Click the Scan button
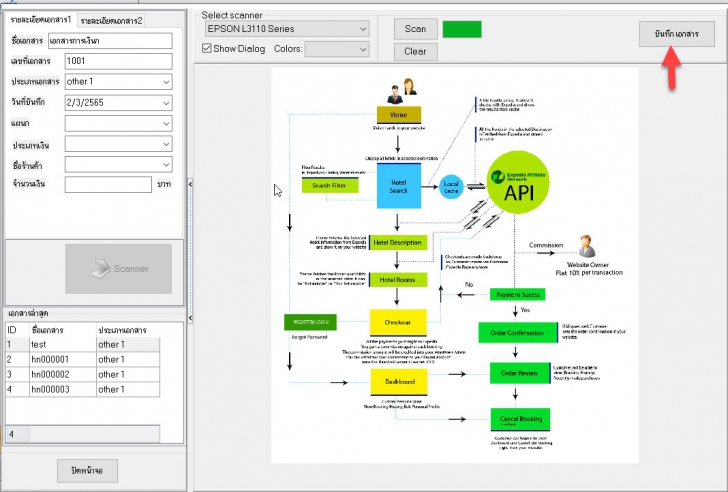The width and height of the screenshot is (728, 492). pos(416,29)
